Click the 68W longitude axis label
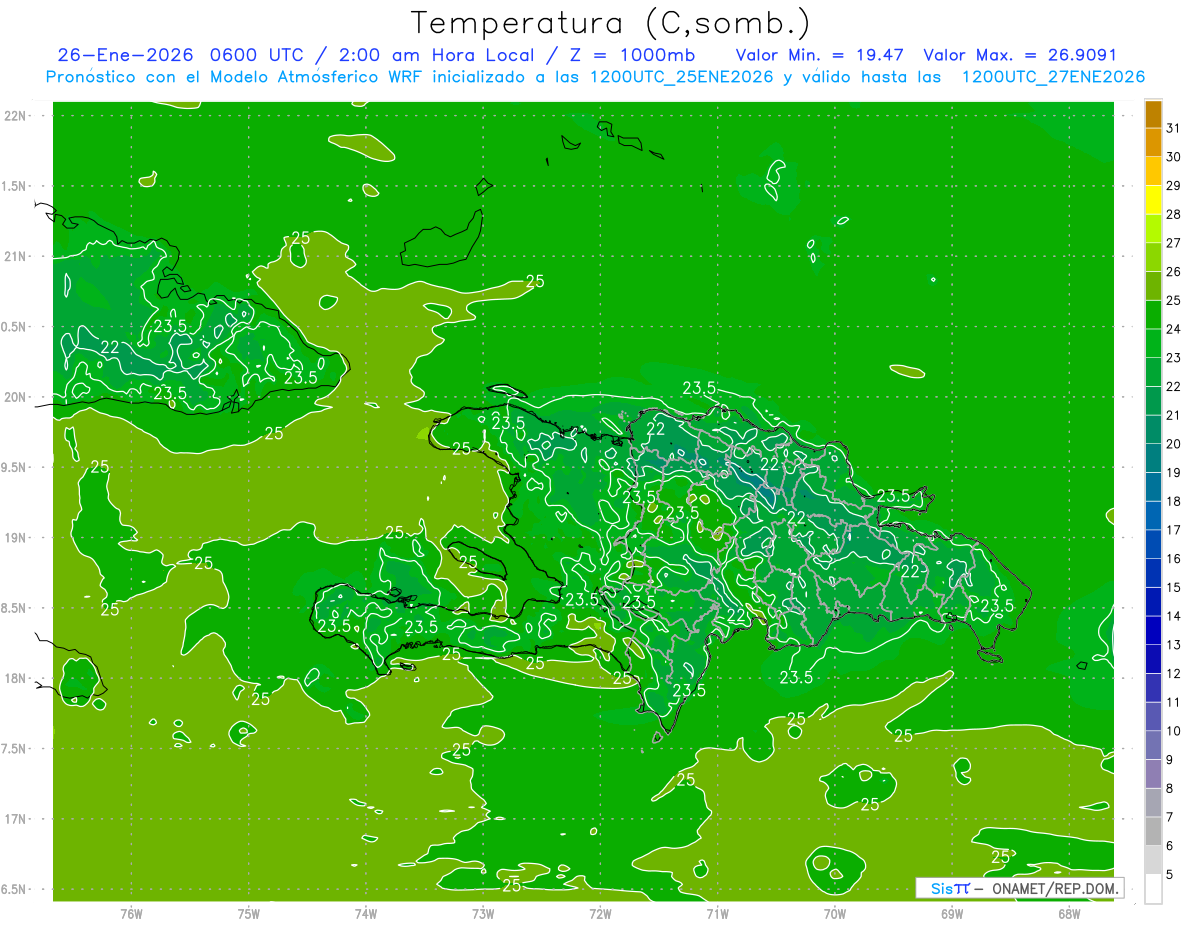Image resolution: width=1200 pixels, height=927 pixels. click(x=1069, y=912)
